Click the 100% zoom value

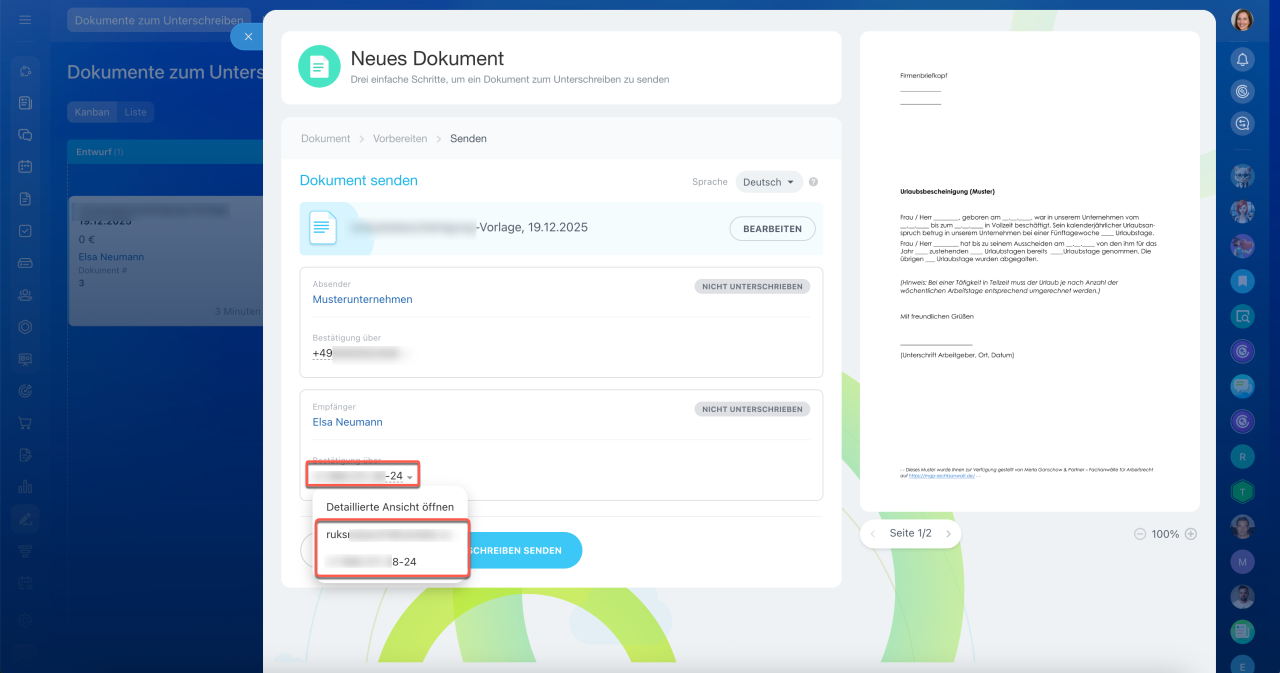pos(1165,534)
